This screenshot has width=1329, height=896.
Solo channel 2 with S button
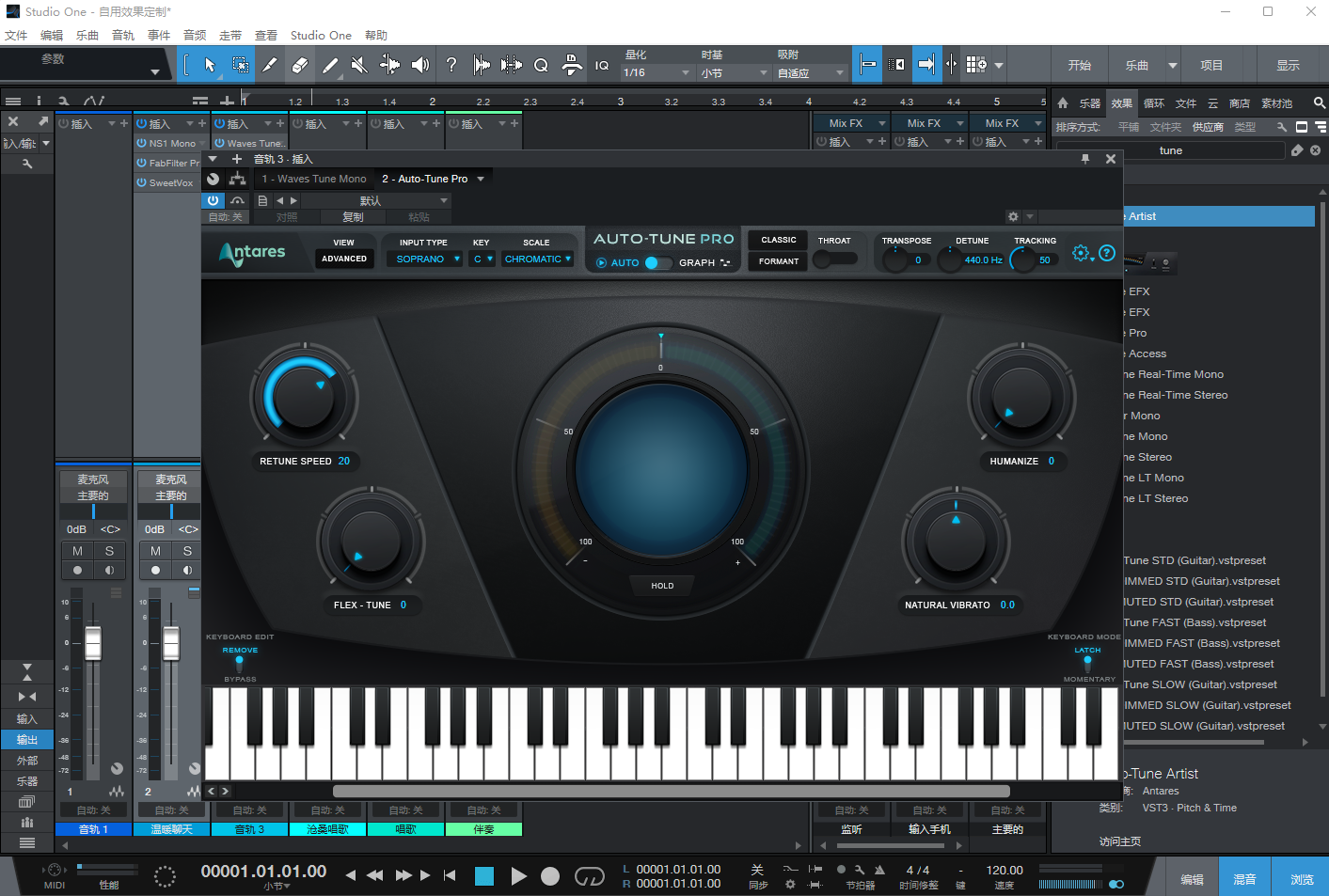point(187,551)
